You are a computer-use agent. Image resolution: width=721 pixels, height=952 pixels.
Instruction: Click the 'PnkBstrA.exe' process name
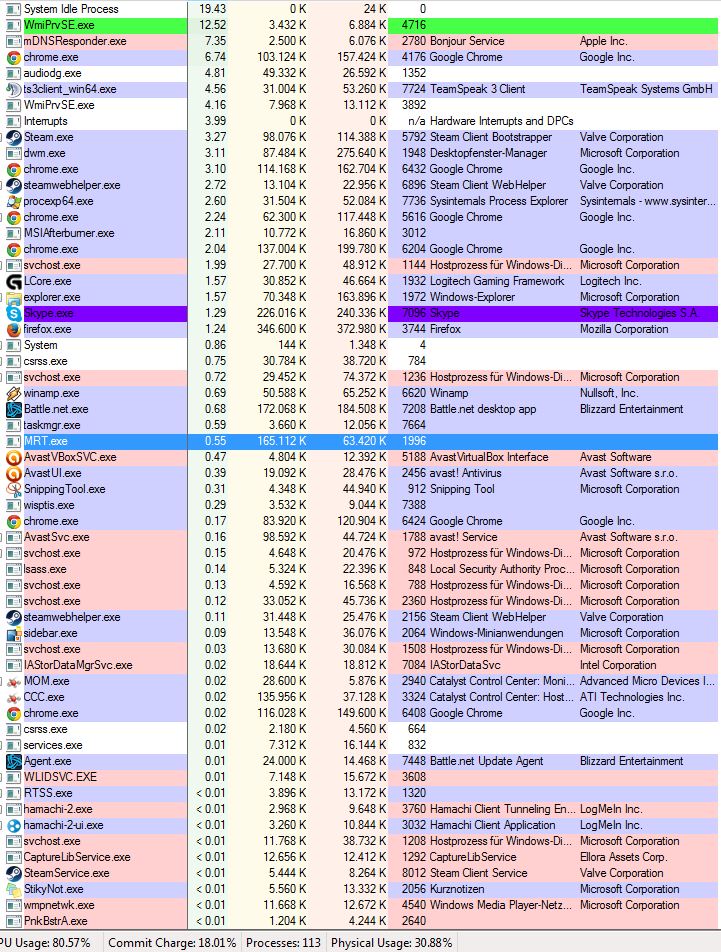click(x=55, y=921)
